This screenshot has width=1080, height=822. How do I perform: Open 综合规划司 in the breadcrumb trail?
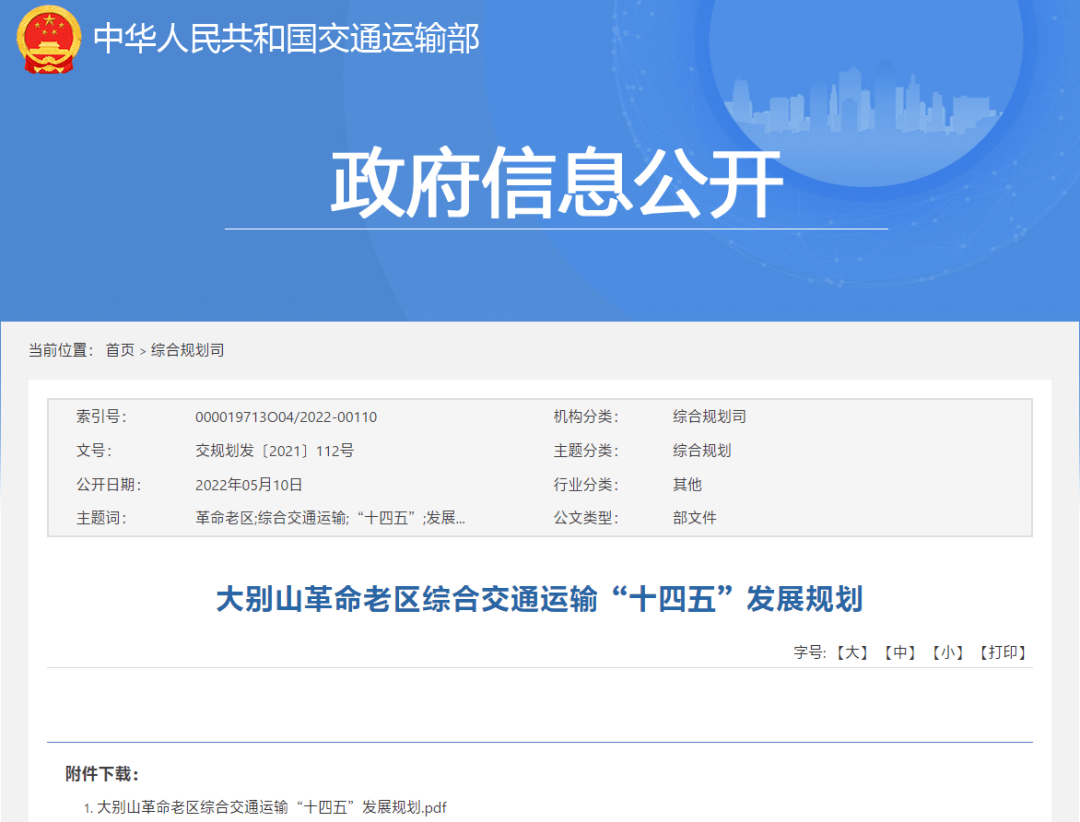tap(187, 350)
